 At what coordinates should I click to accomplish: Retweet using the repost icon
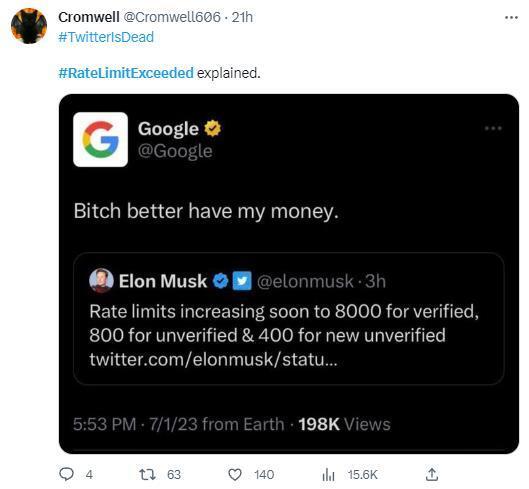pos(148,474)
